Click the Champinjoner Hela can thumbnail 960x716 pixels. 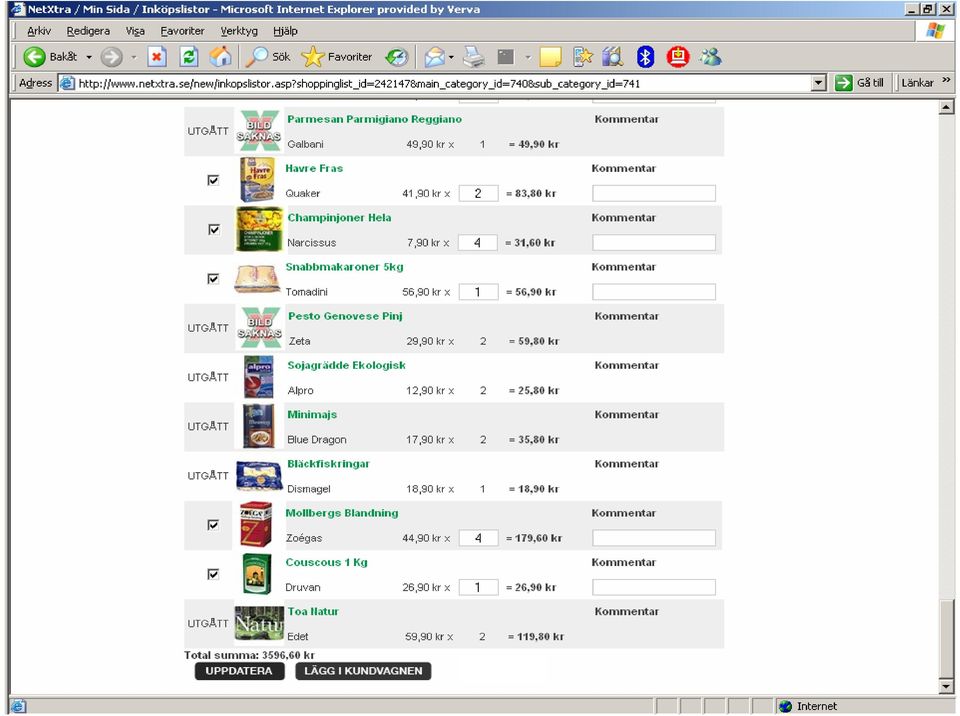click(260, 229)
